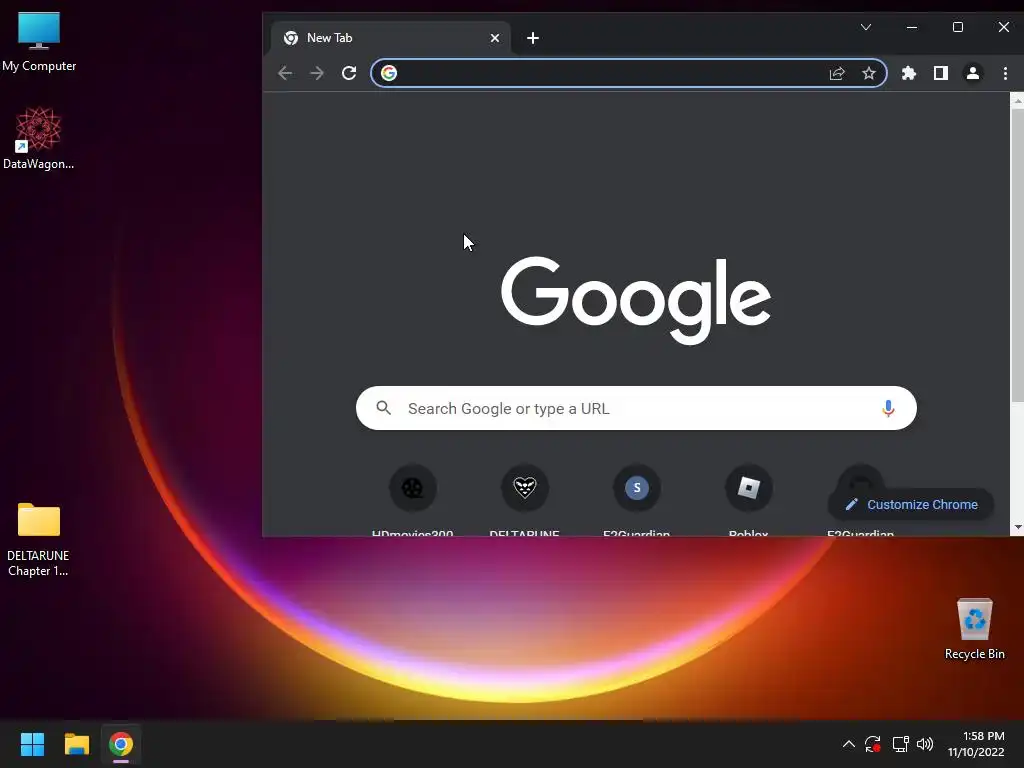Open the Chrome three-dot menu
The image size is (1024, 768).
click(x=1005, y=73)
